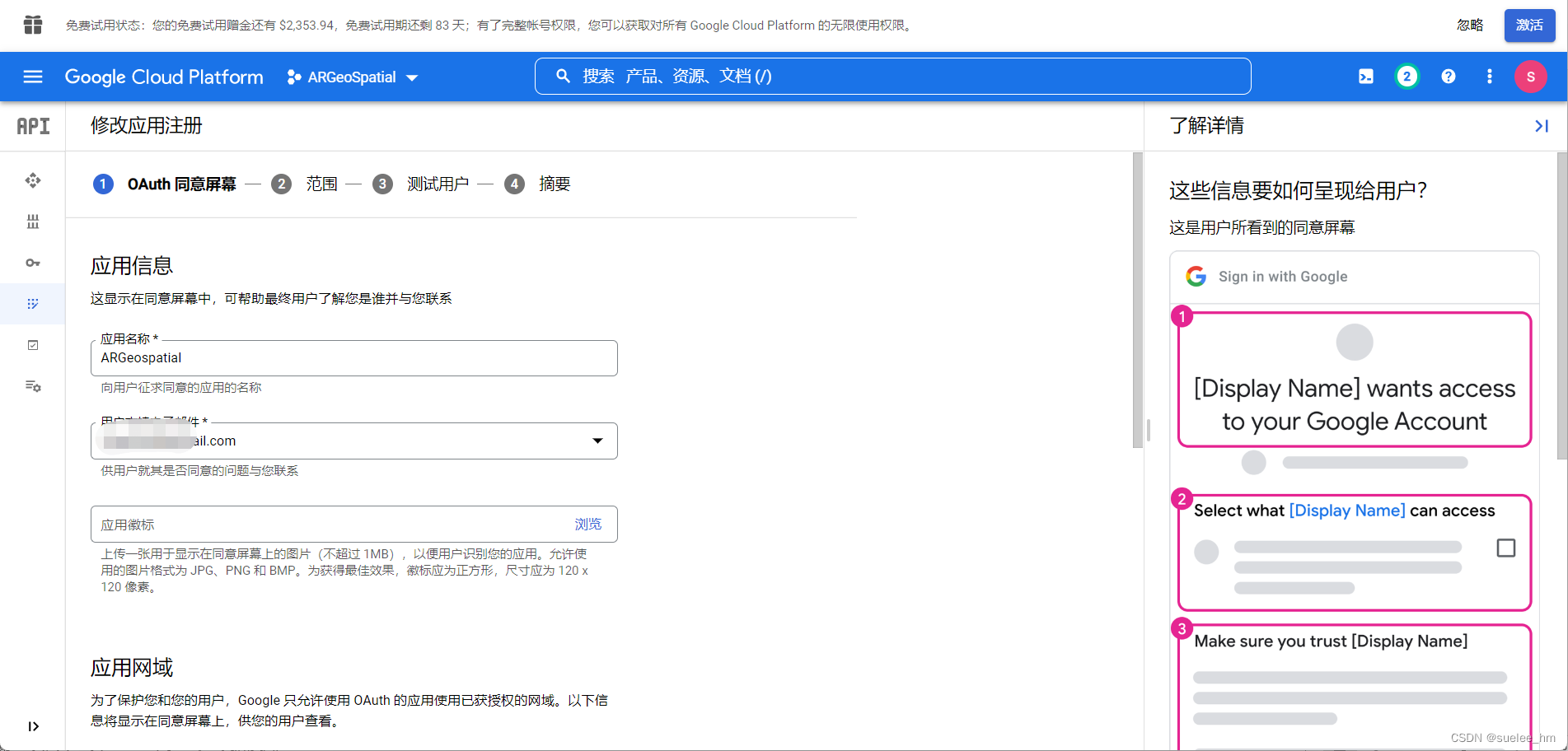Click the app logo upload field

click(354, 524)
